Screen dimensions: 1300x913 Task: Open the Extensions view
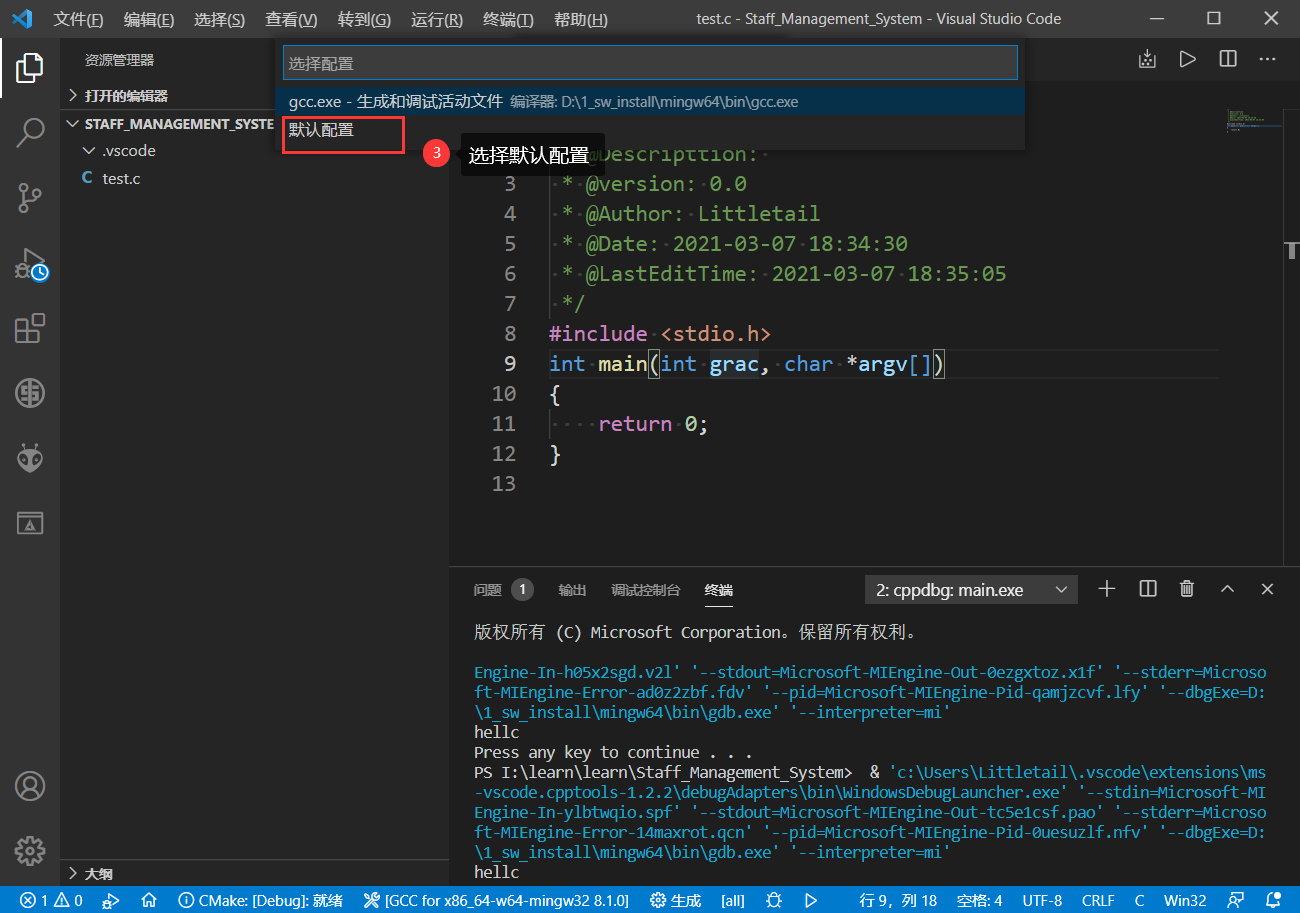[30, 329]
